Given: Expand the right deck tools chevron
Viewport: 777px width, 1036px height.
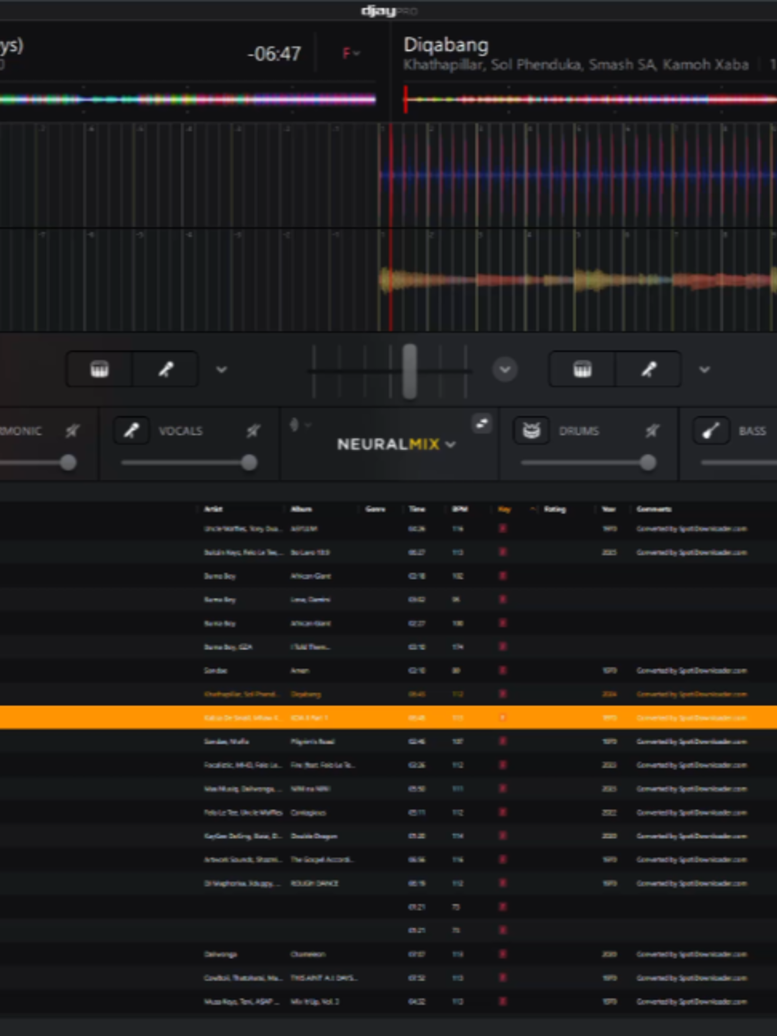Looking at the screenshot, I should pyautogui.click(x=704, y=369).
